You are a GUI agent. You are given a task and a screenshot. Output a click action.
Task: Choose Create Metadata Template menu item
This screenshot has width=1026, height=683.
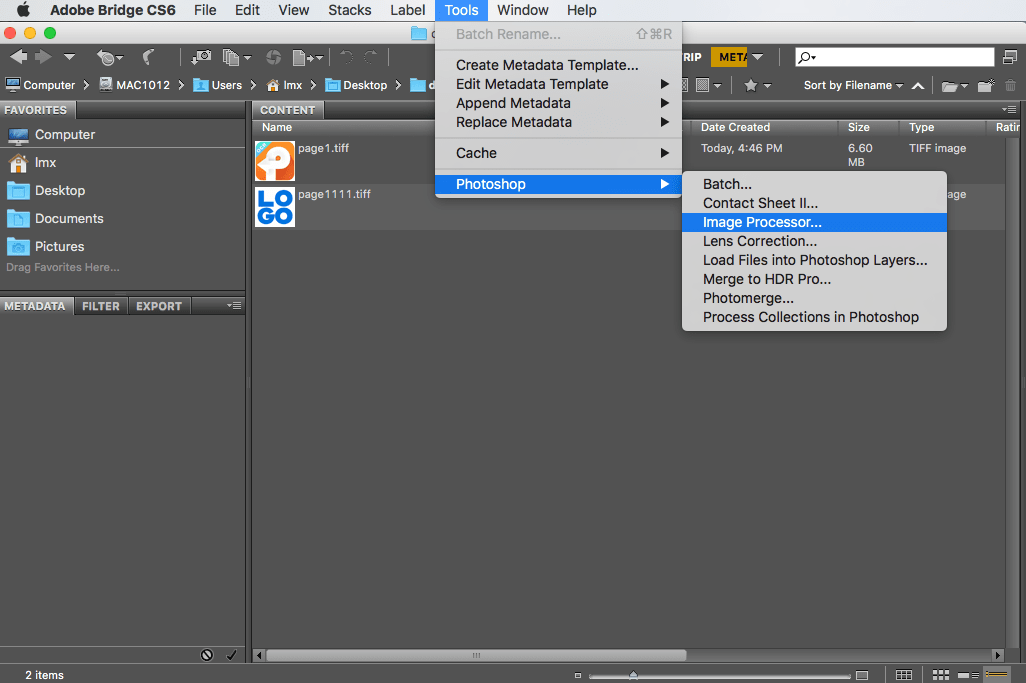click(558, 65)
